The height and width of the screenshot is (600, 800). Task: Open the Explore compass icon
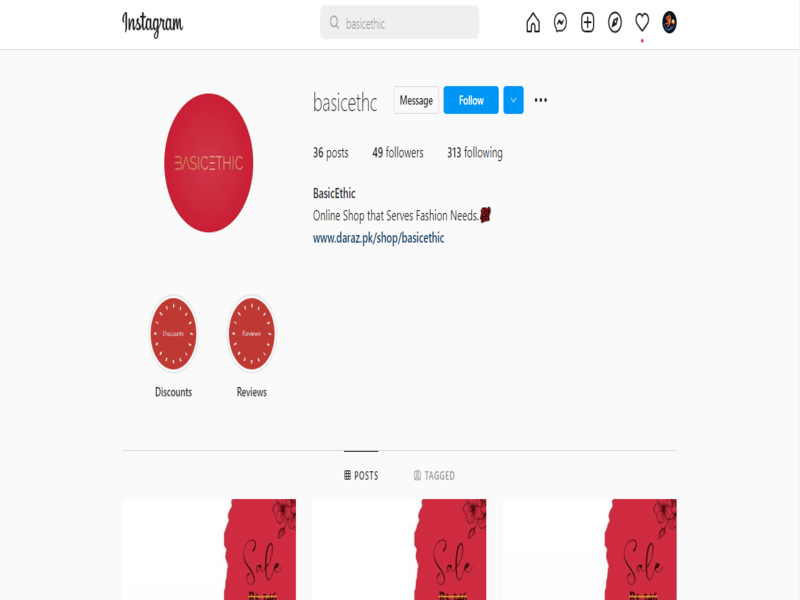[615, 22]
